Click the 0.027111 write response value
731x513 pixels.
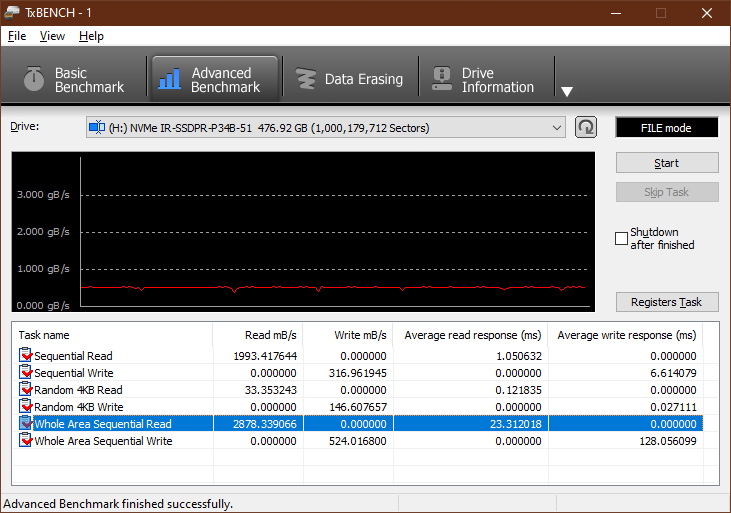click(673, 407)
